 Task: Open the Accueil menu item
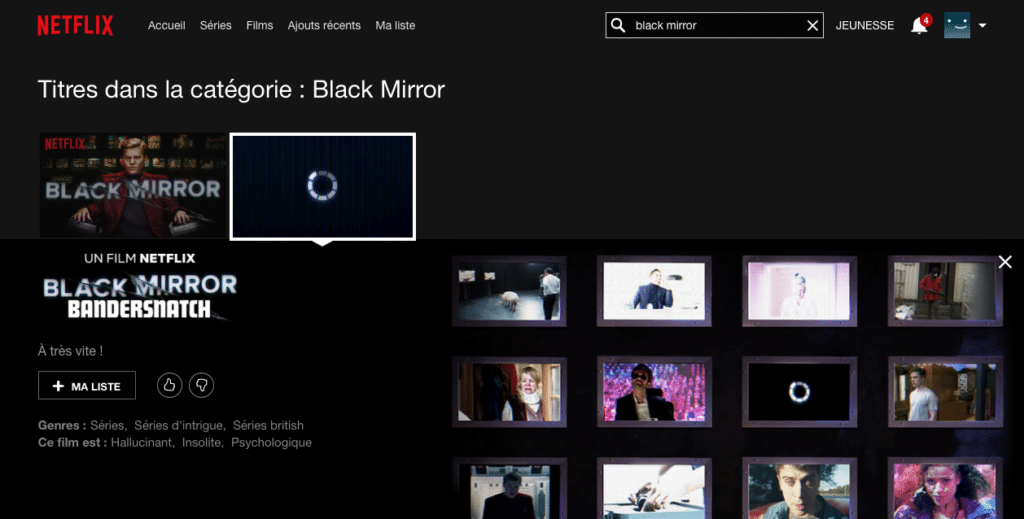pos(166,25)
